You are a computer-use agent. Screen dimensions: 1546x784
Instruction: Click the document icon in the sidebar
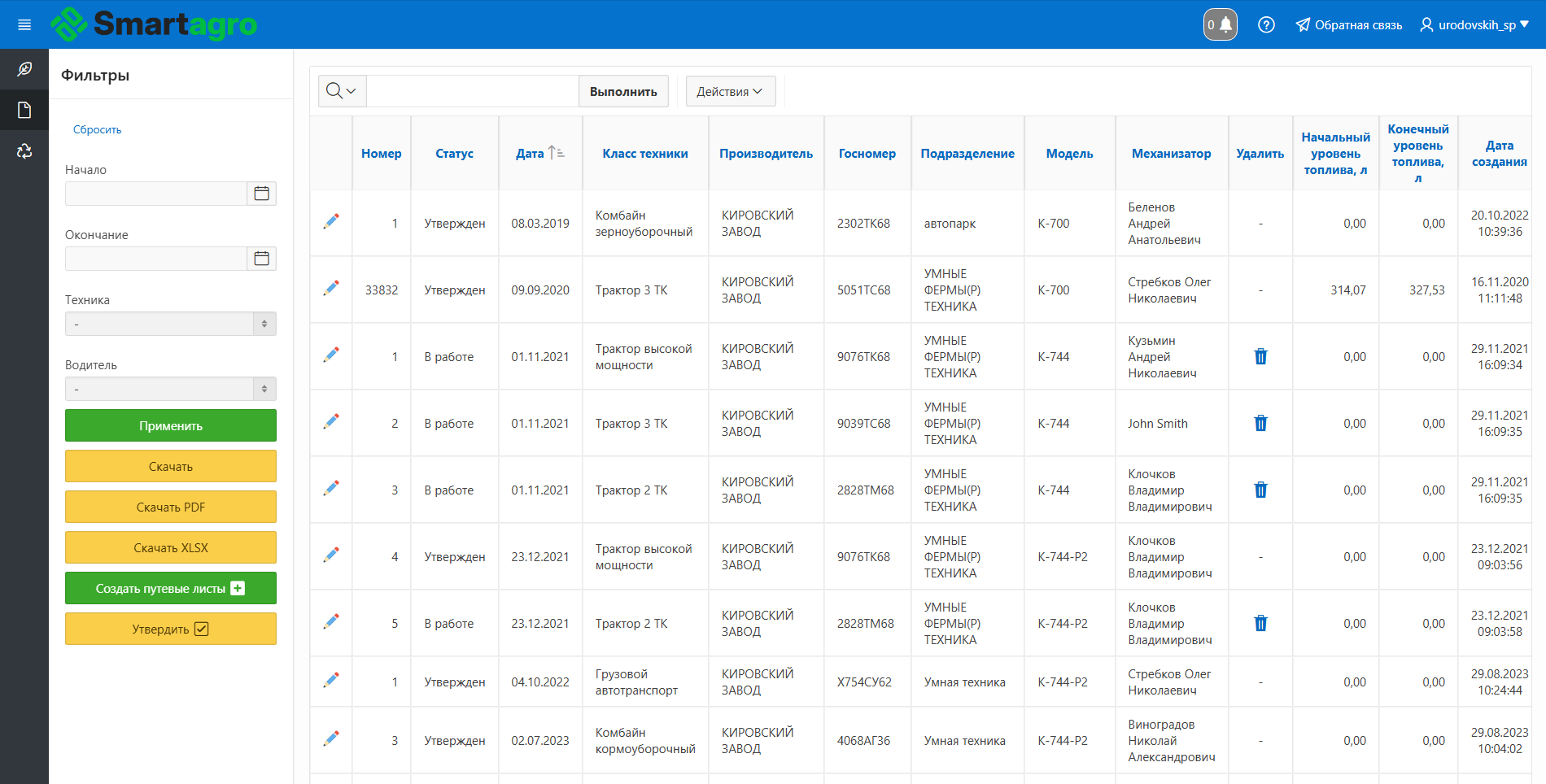click(24, 111)
